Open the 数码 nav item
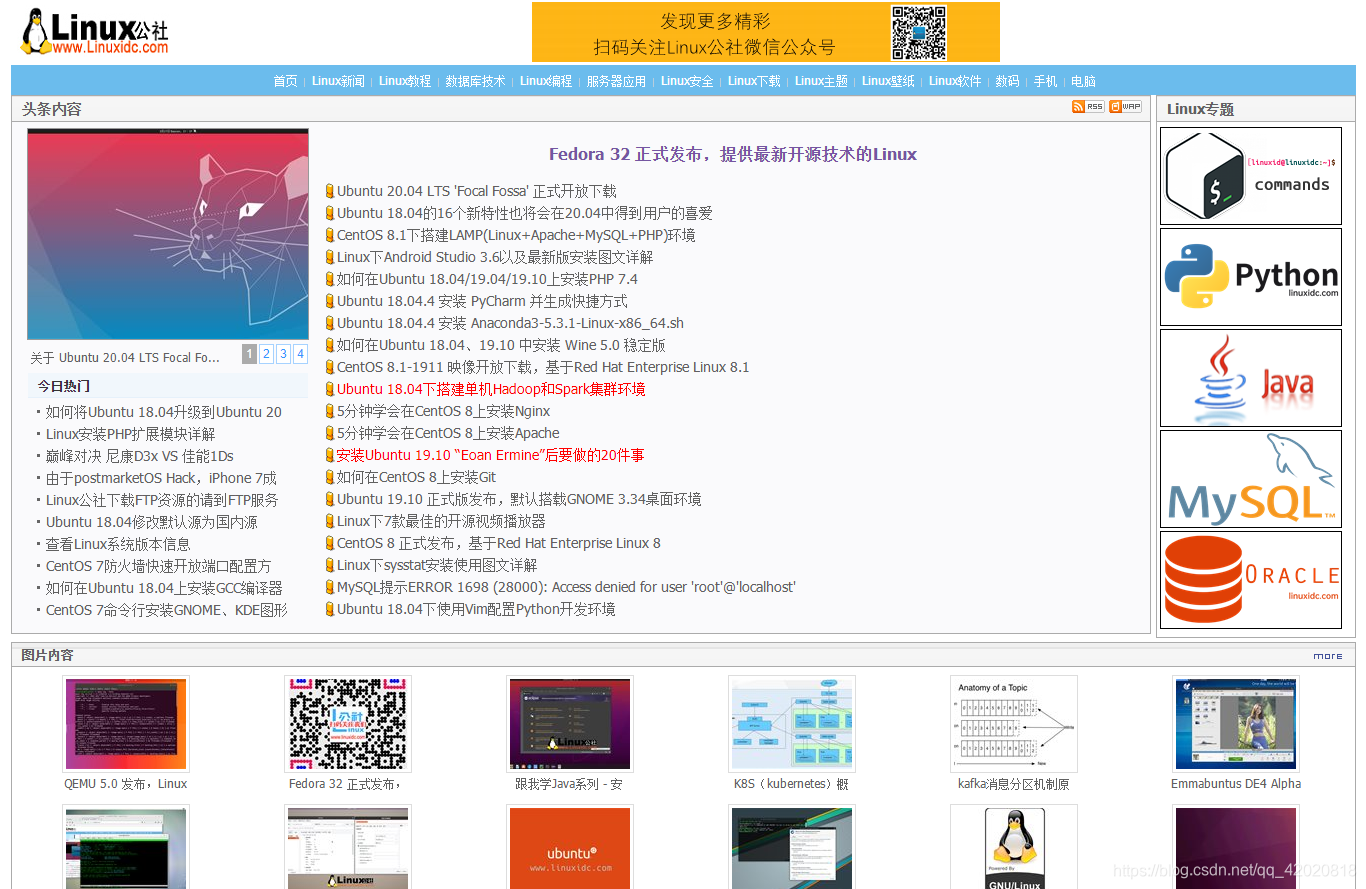 point(1007,81)
